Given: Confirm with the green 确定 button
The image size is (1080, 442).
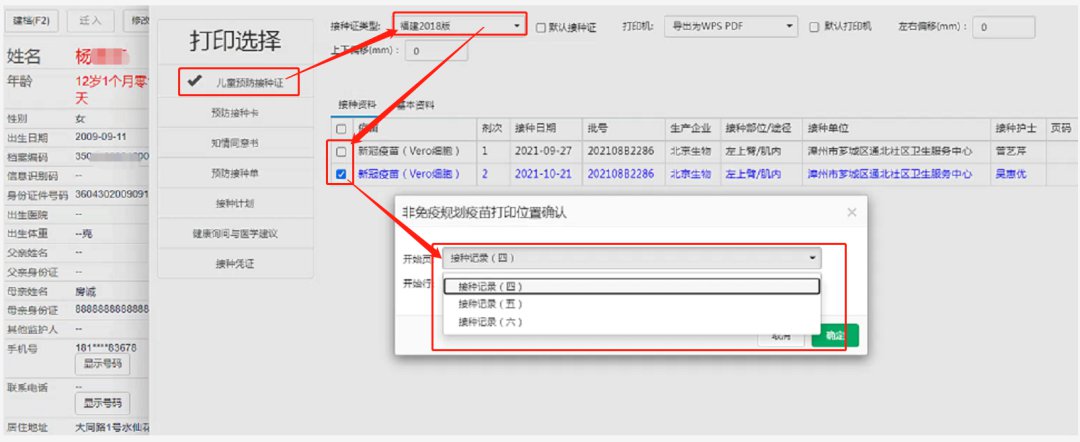Looking at the screenshot, I should tap(835, 335).
